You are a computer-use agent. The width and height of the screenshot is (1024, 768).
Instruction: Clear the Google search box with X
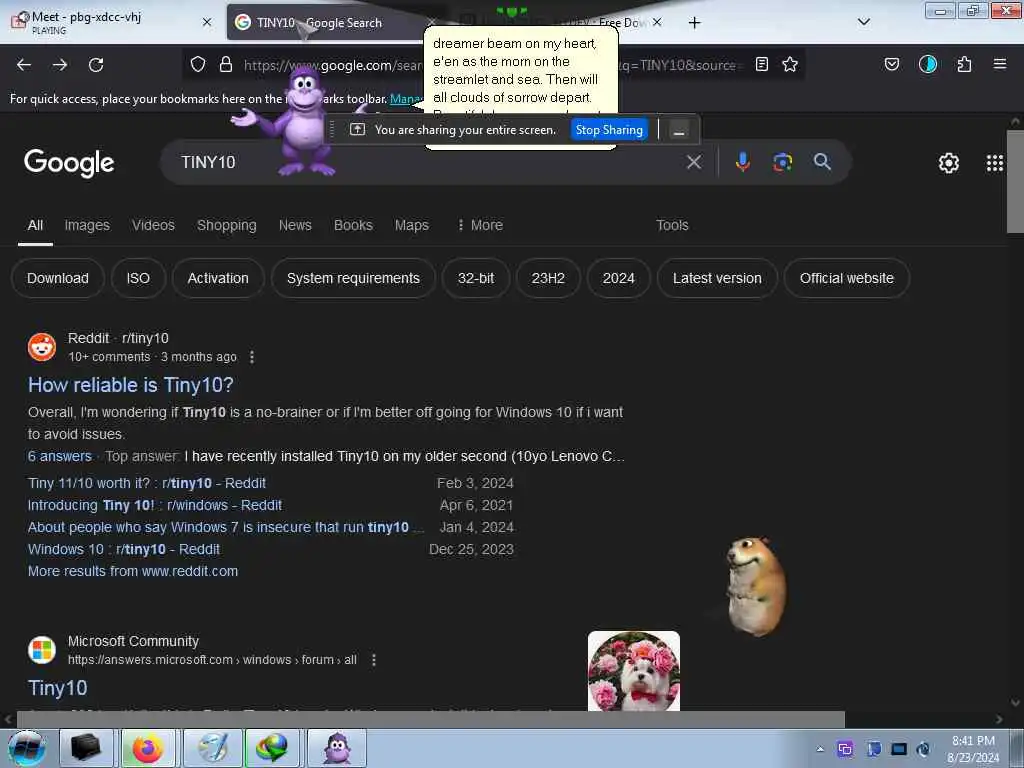(694, 162)
